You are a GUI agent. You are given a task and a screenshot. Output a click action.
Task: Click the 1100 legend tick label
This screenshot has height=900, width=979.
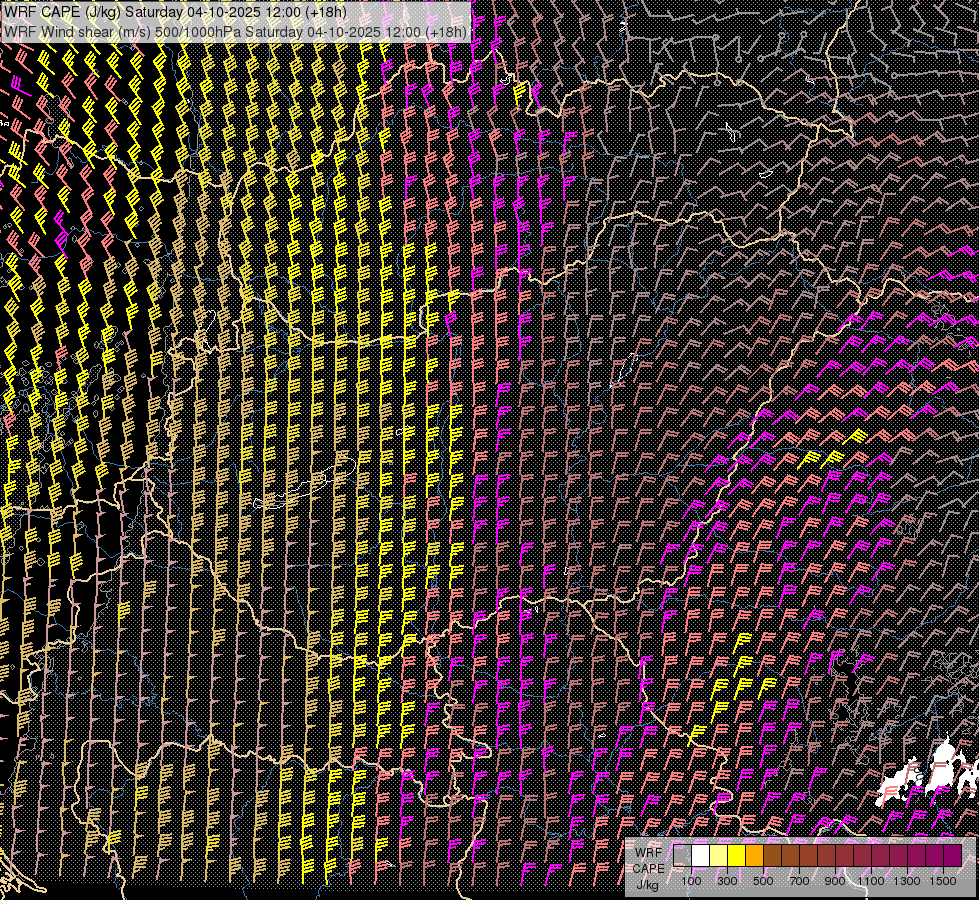(871, 881)
